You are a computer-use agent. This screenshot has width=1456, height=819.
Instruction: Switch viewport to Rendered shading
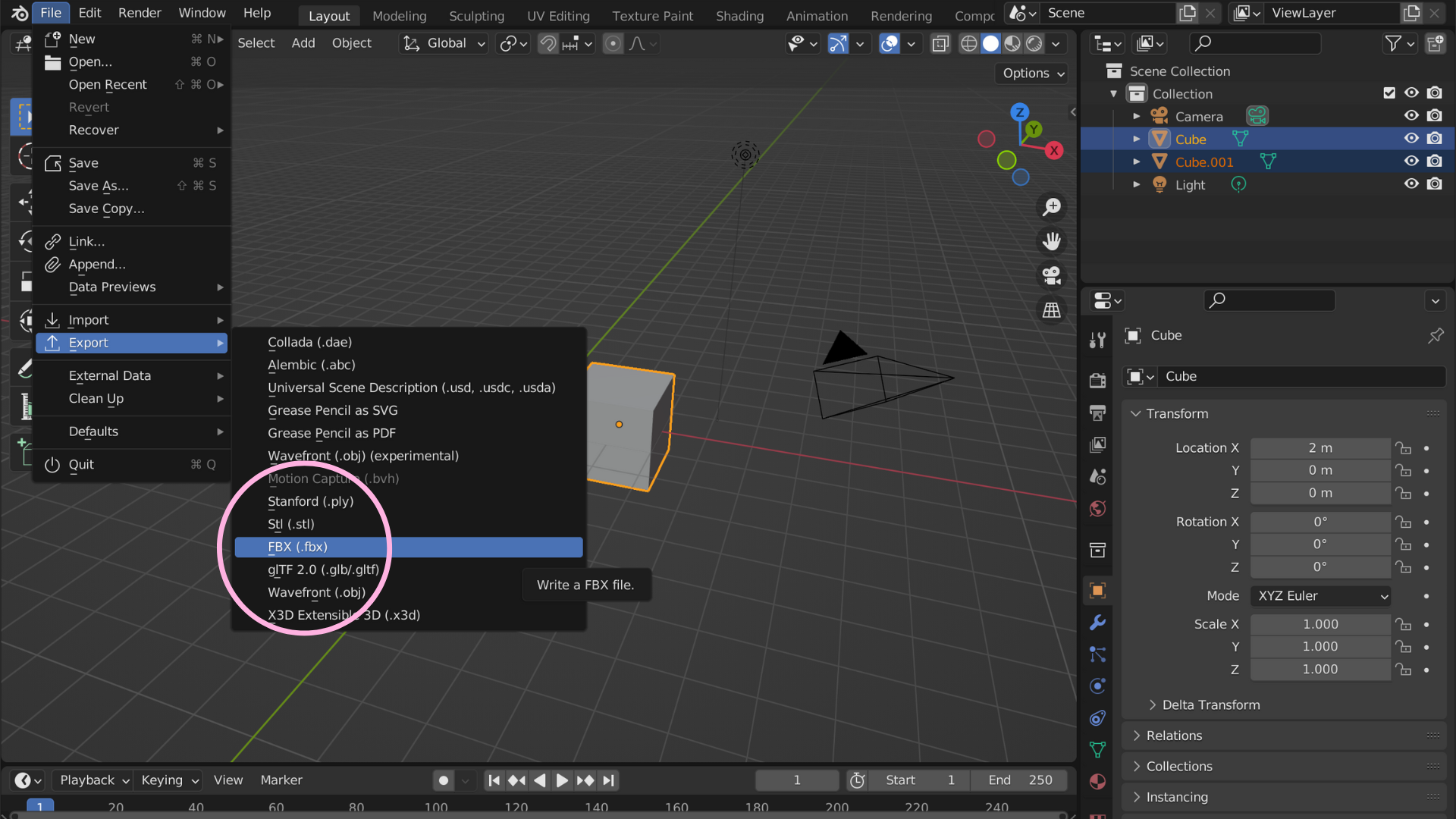pyautogui.click(x=1033, y=44)
